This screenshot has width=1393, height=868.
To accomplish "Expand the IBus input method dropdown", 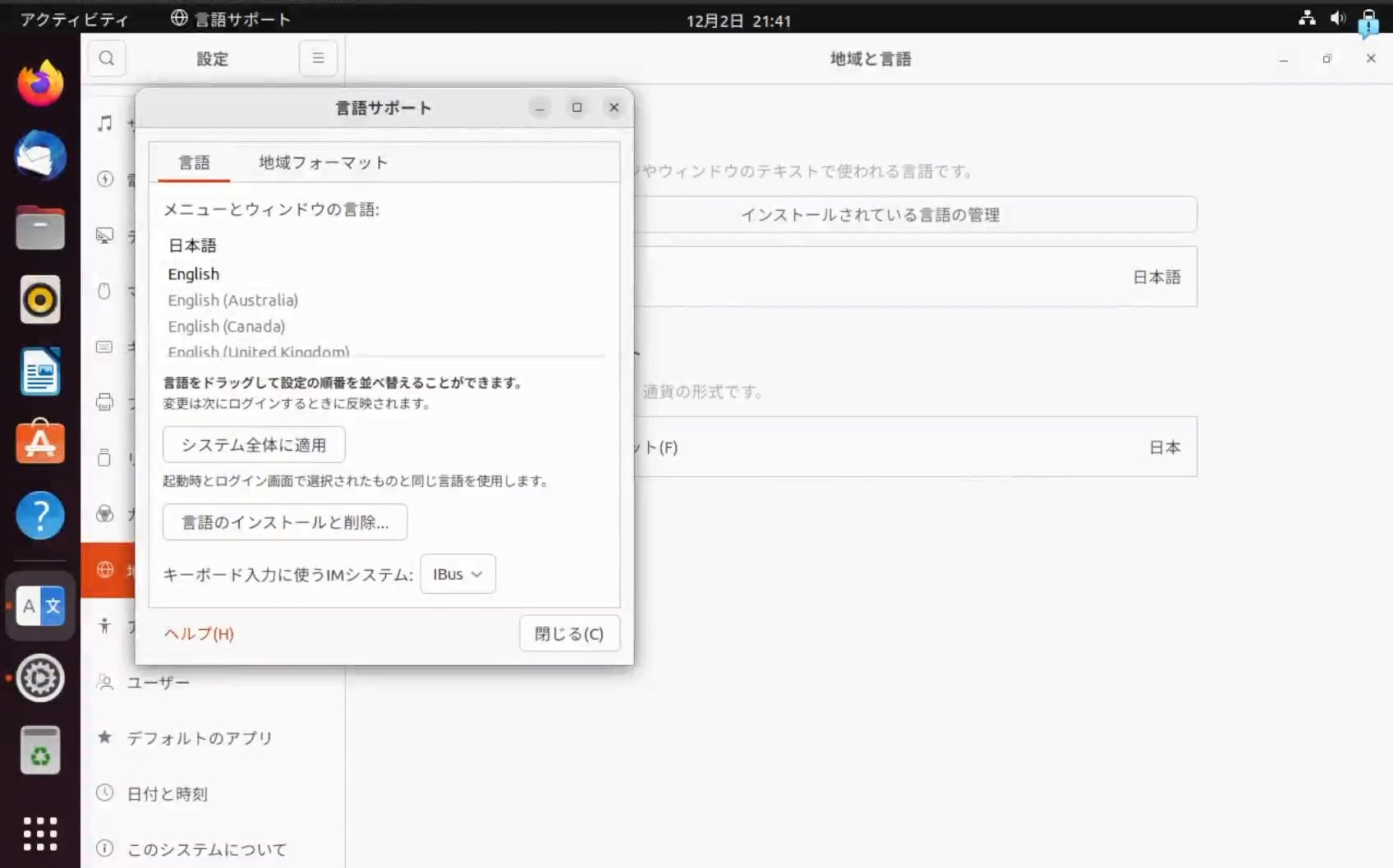I will pyautogui.click(x=457, y=574).
